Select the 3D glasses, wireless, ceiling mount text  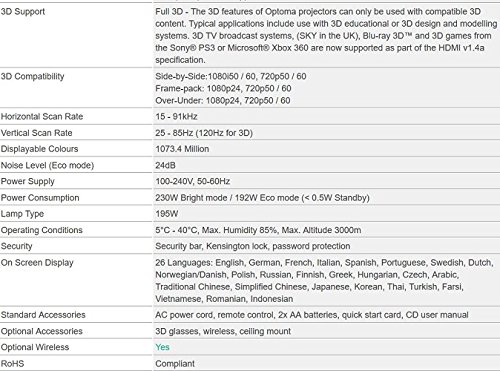pos(223,331)
